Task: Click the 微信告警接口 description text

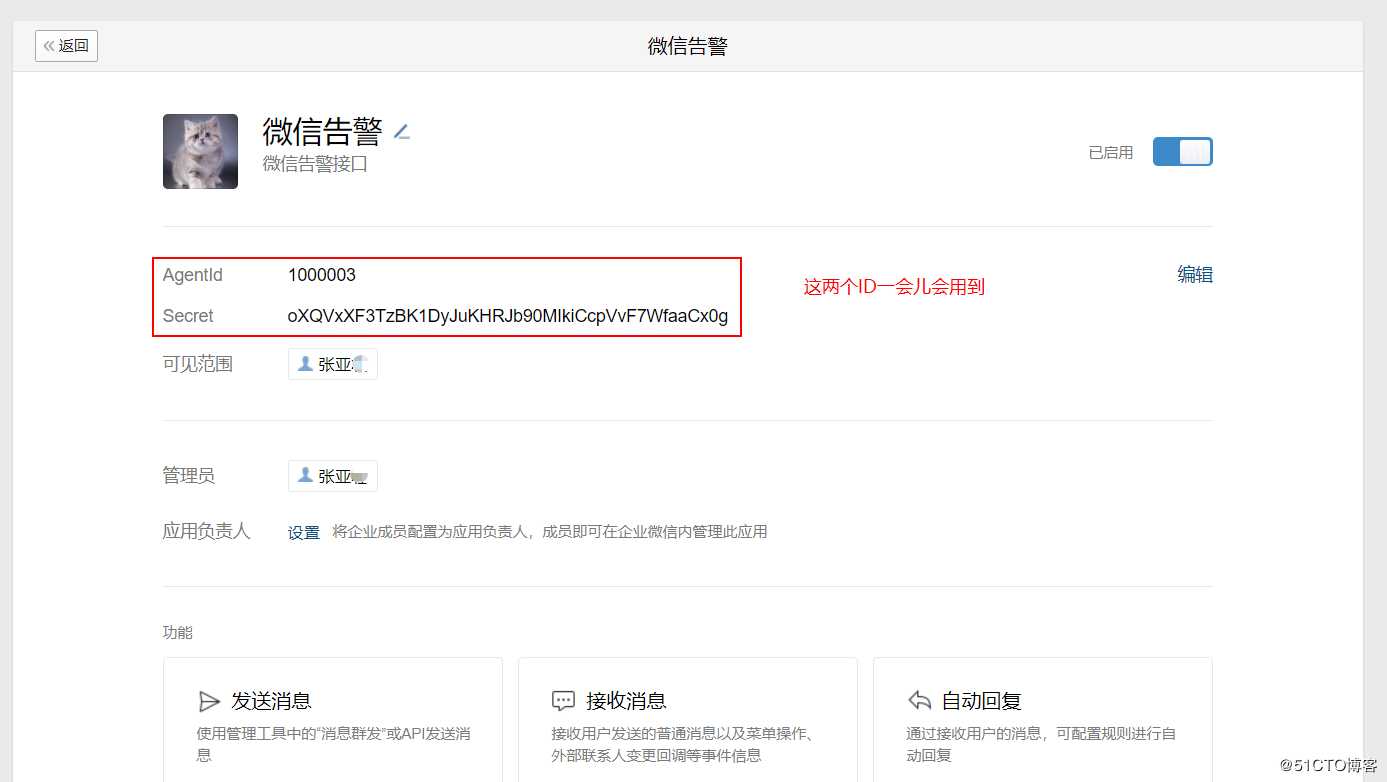Action: (315, 163)
